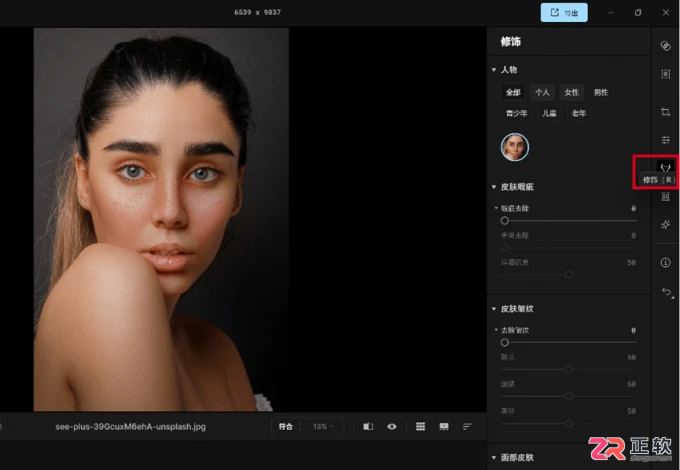This screenshot has width=680, height=470.
Task: Select the dashed-square selection tool icon
Action: click(665, 74)
